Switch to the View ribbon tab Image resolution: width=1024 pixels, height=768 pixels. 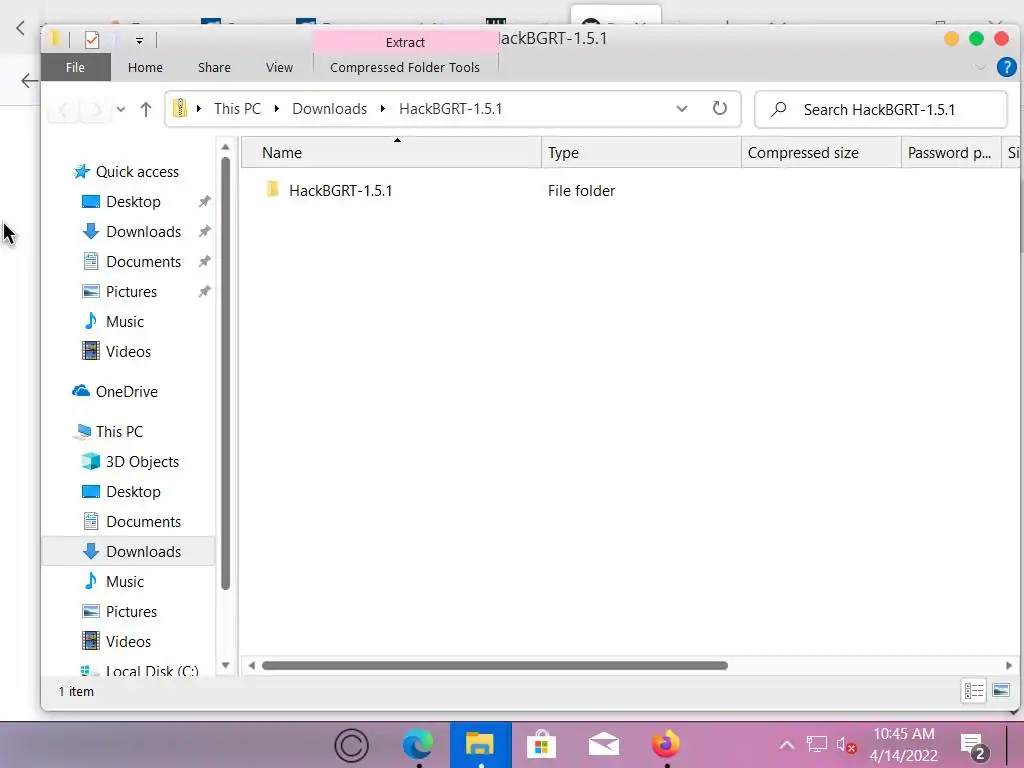coord(279,67)
